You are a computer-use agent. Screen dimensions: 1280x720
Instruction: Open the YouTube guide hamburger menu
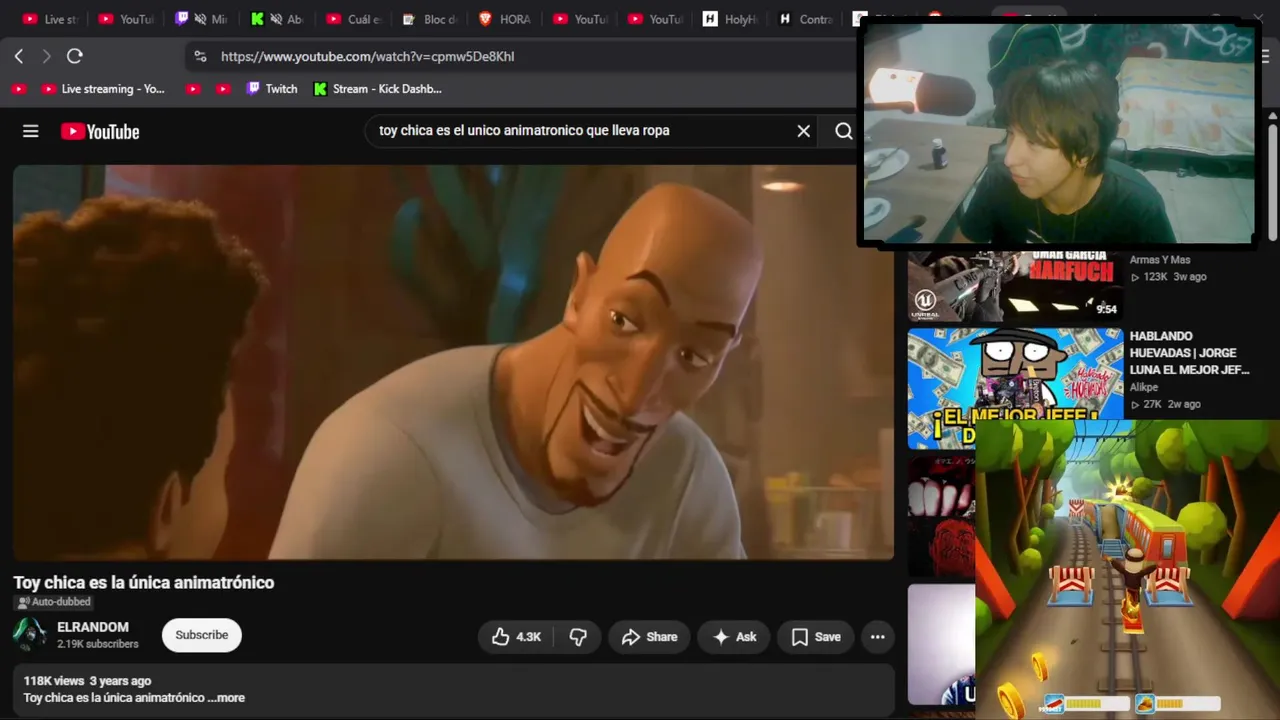tap(31, 131)
